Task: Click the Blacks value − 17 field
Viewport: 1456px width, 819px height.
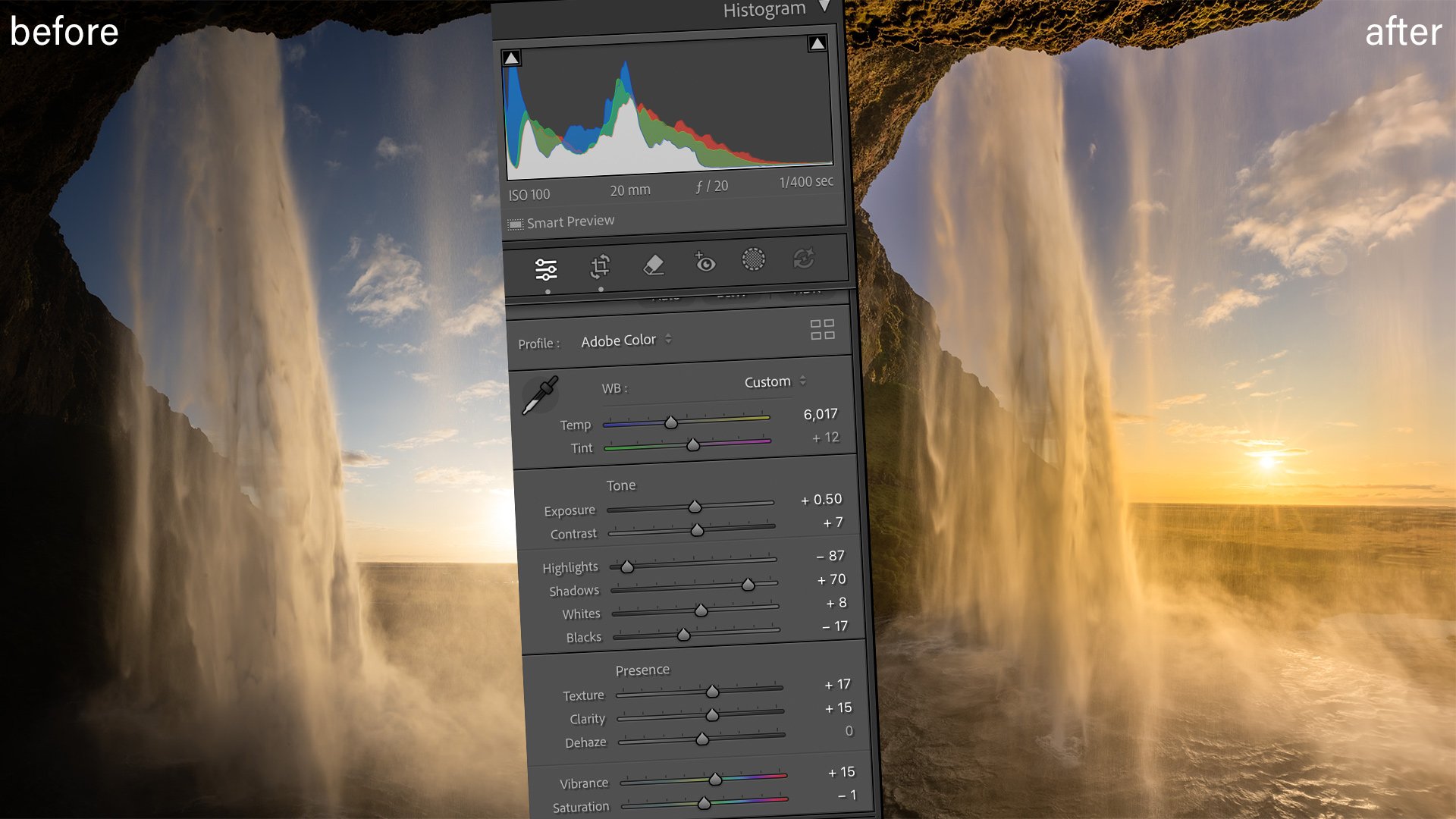Action: tap(835, 626)
